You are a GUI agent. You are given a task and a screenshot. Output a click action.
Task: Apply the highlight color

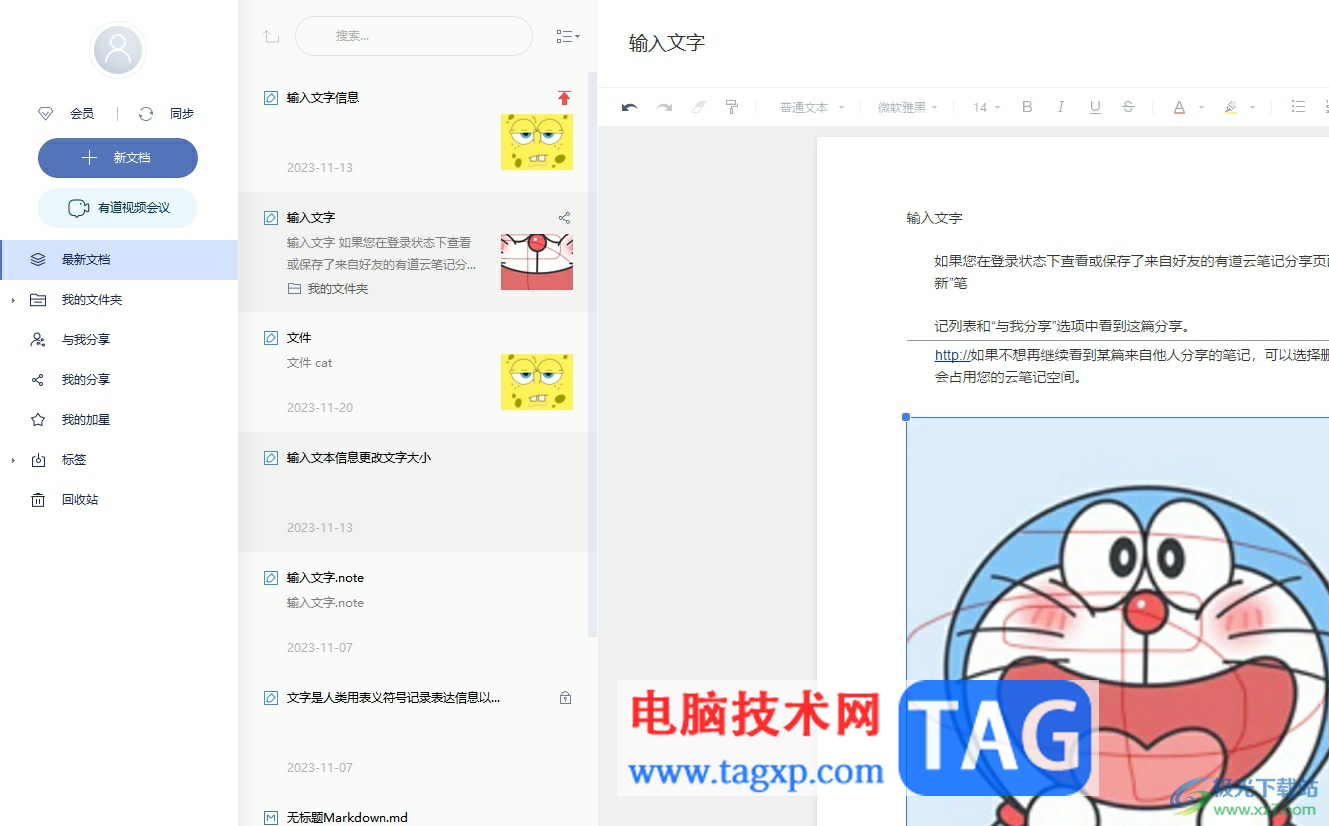(1231, 107)
